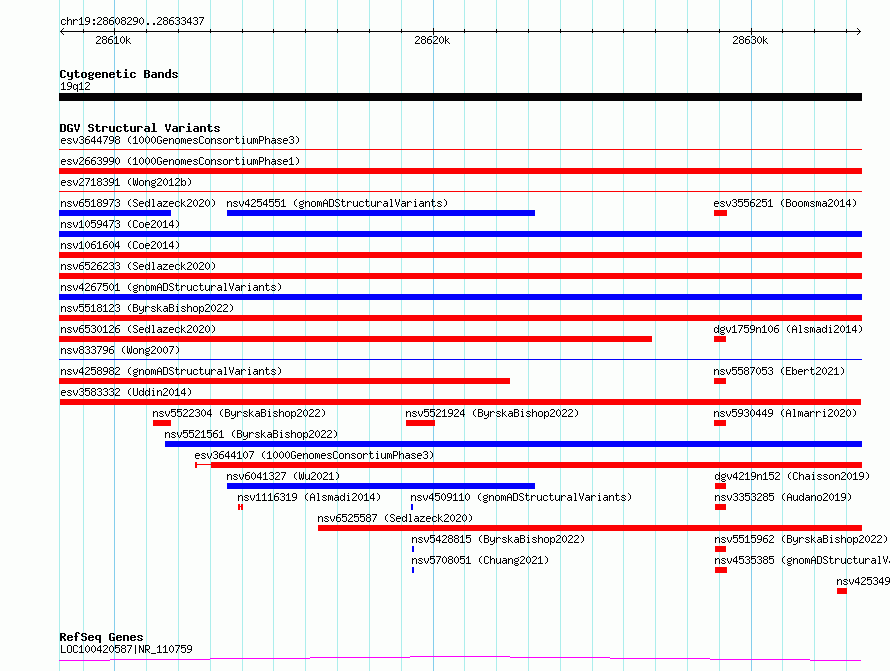Open the nsv5521561 (ByrskaBishop2022) text label
Screen dimensions: 890x671
(x=251, y=434)
